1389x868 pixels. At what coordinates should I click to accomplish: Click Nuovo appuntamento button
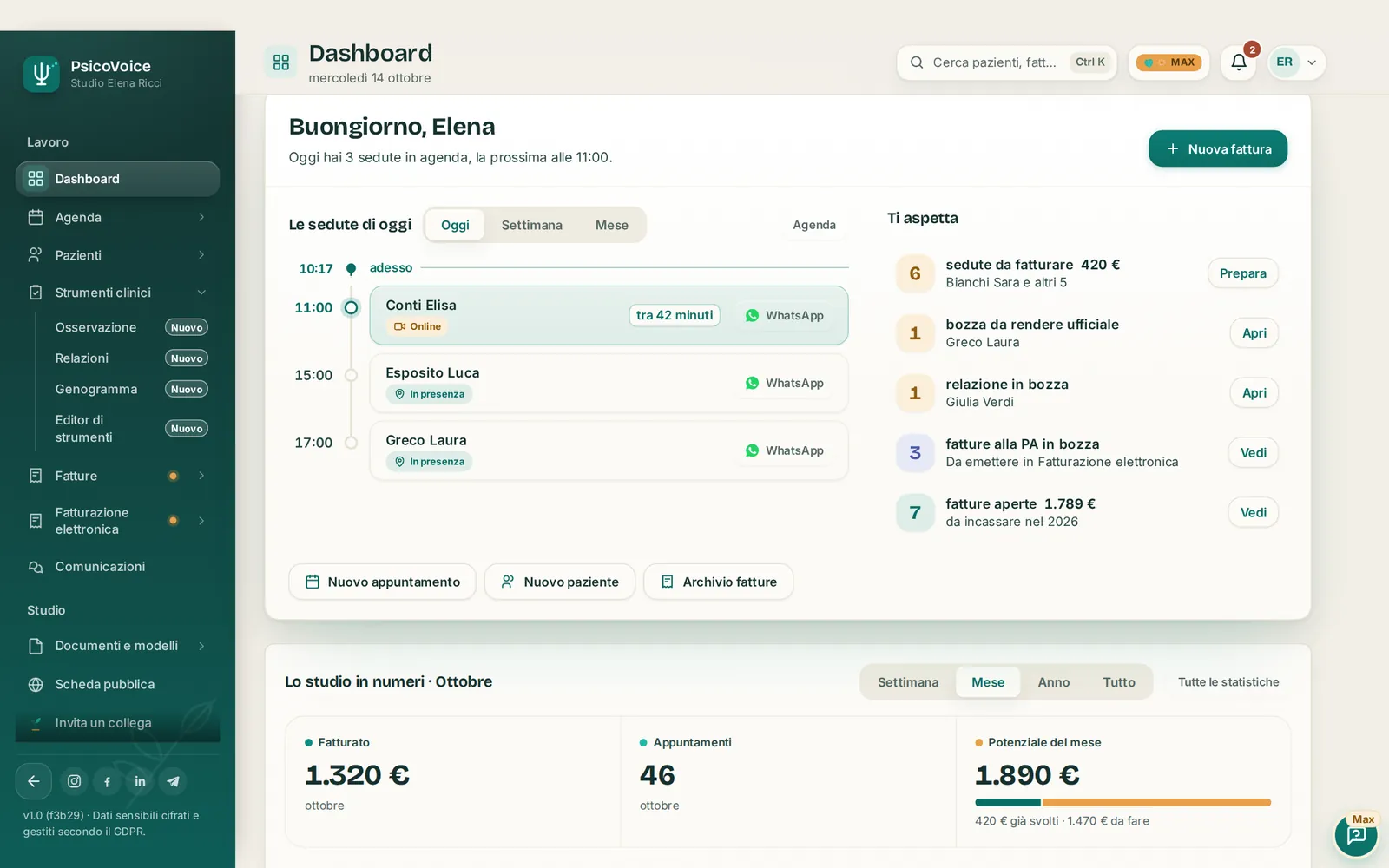tap(382, 582)
